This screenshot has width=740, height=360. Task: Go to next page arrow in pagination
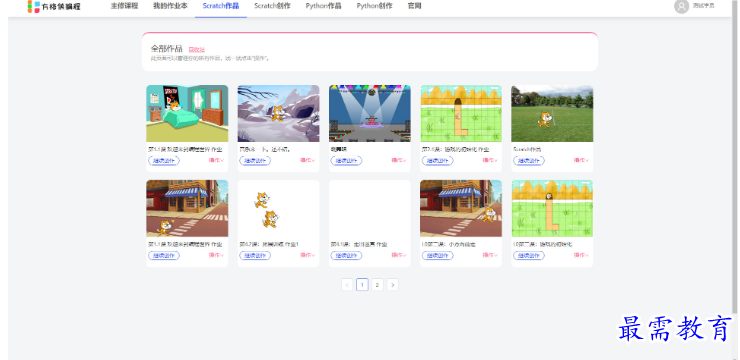(x=393, y=285)
